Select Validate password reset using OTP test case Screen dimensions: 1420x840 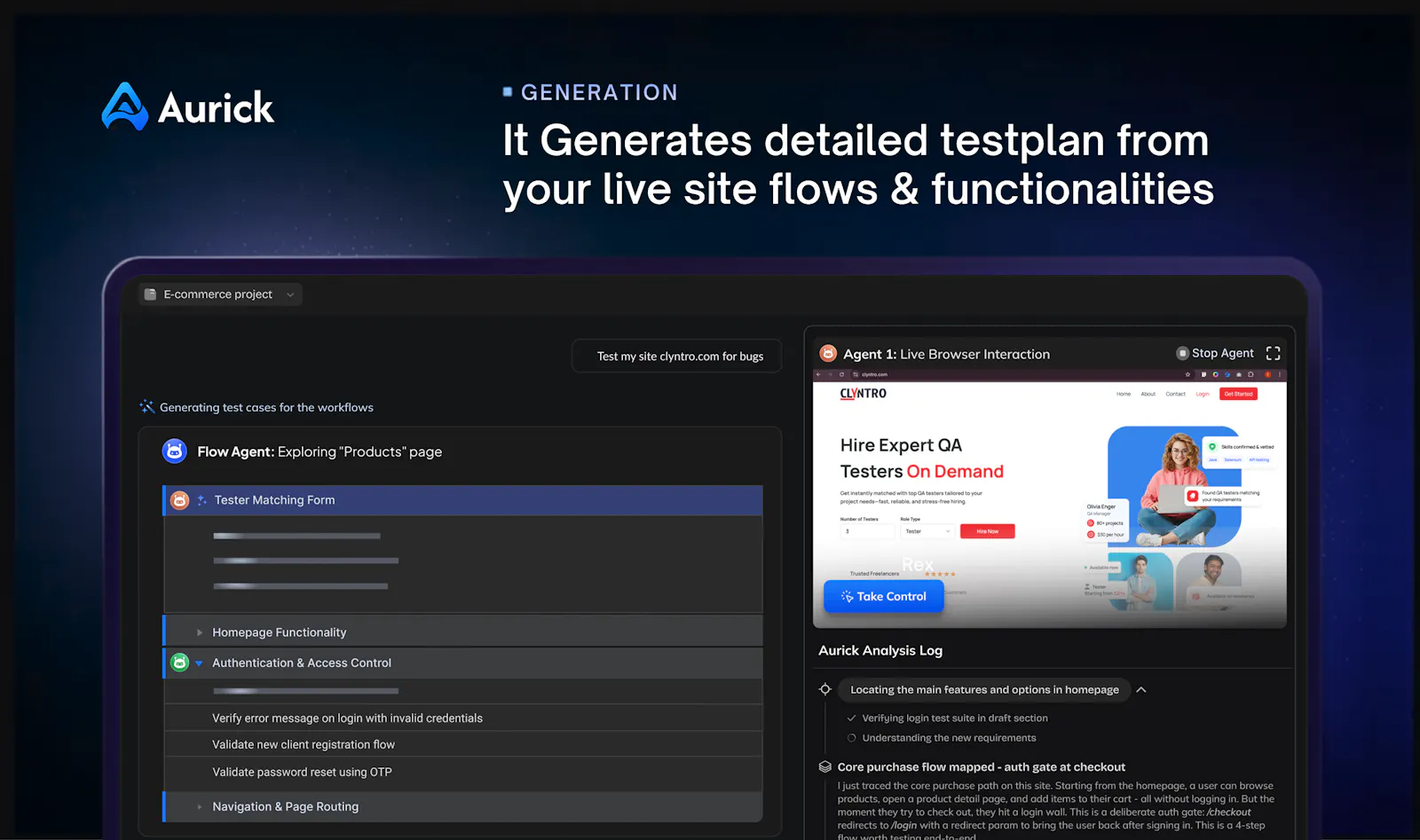click(x=462, y=773)
